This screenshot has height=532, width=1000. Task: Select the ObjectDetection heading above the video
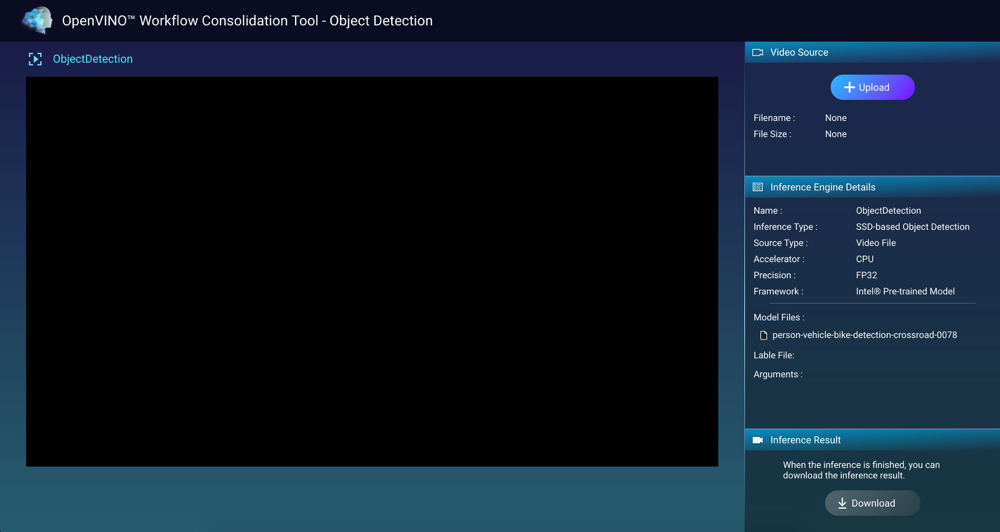click(92, 59)
